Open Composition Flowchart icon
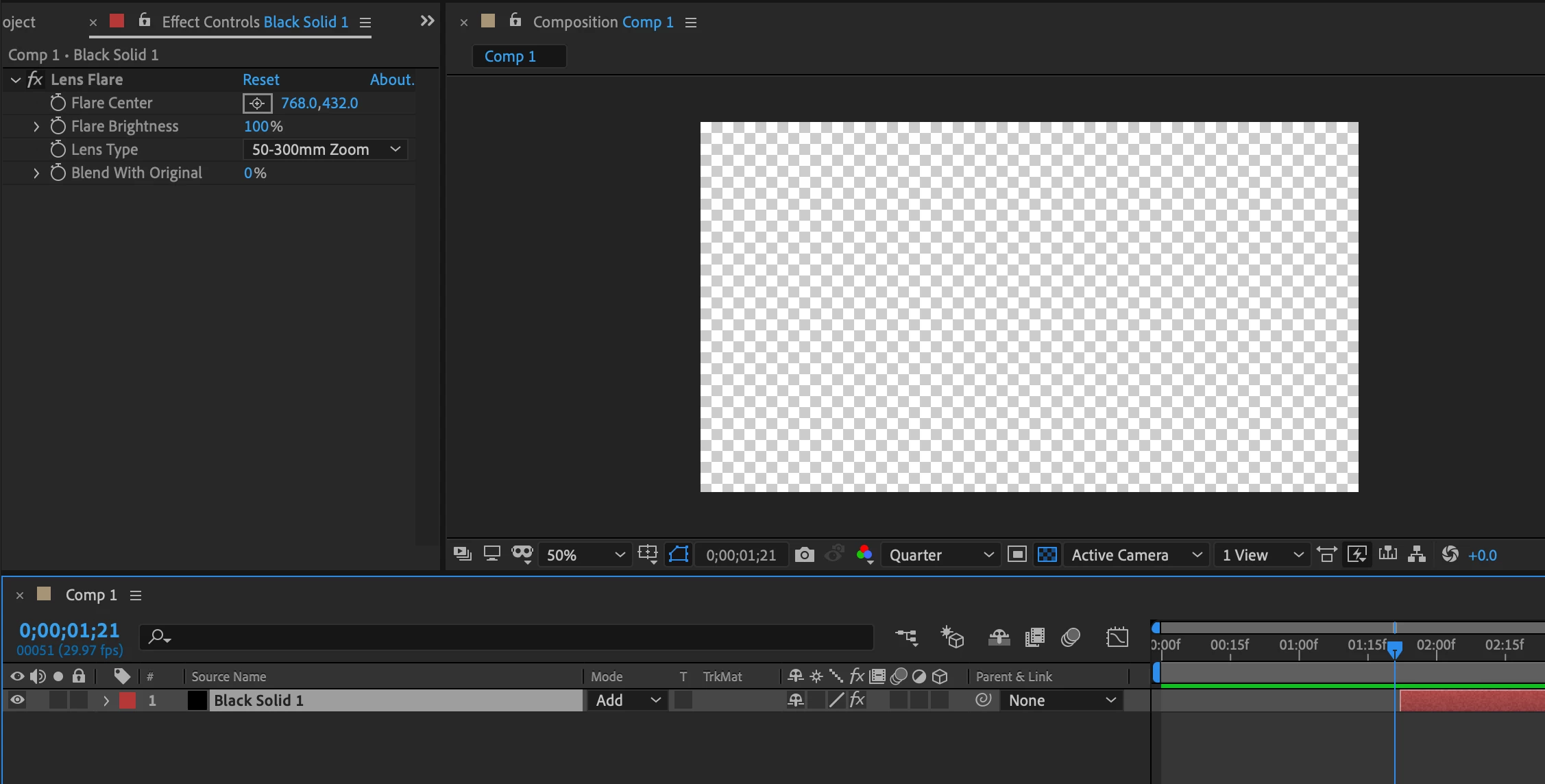The height and width of the screenshot is (784, 1545). click(1417, 554)
